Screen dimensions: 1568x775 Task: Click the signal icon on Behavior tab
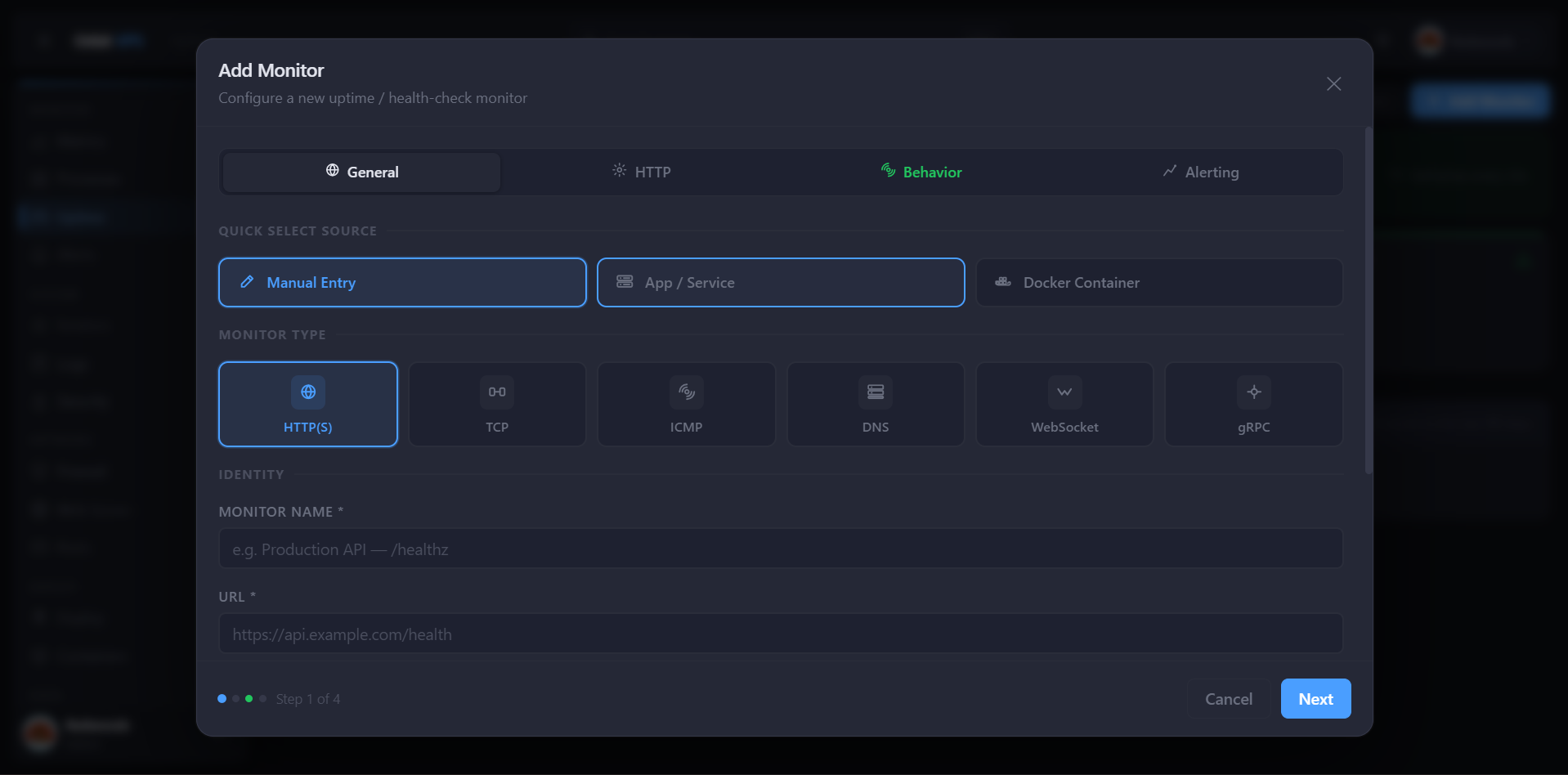[x=888, y=170]
